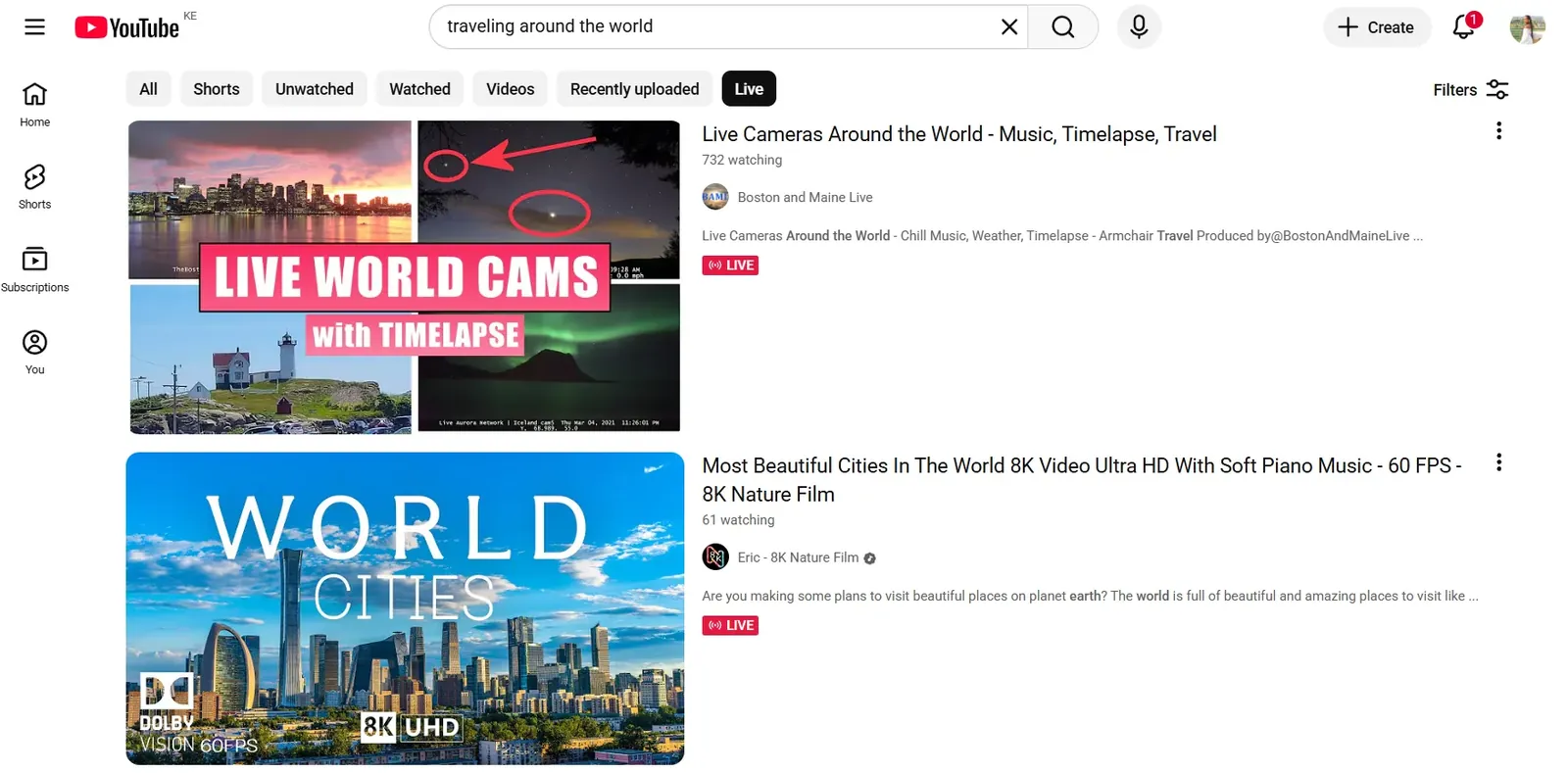
Task: Open notifications bell
Action: click(1464, 25)
